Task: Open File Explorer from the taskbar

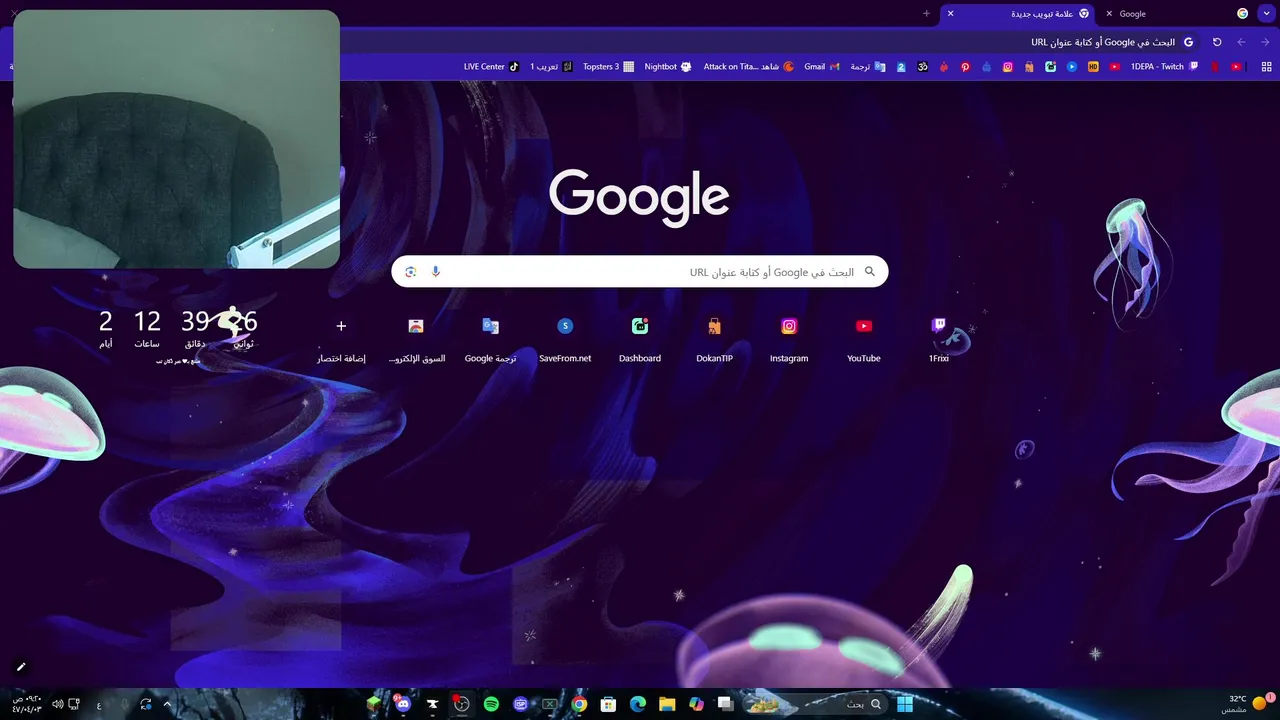Action: coord(667,704)
